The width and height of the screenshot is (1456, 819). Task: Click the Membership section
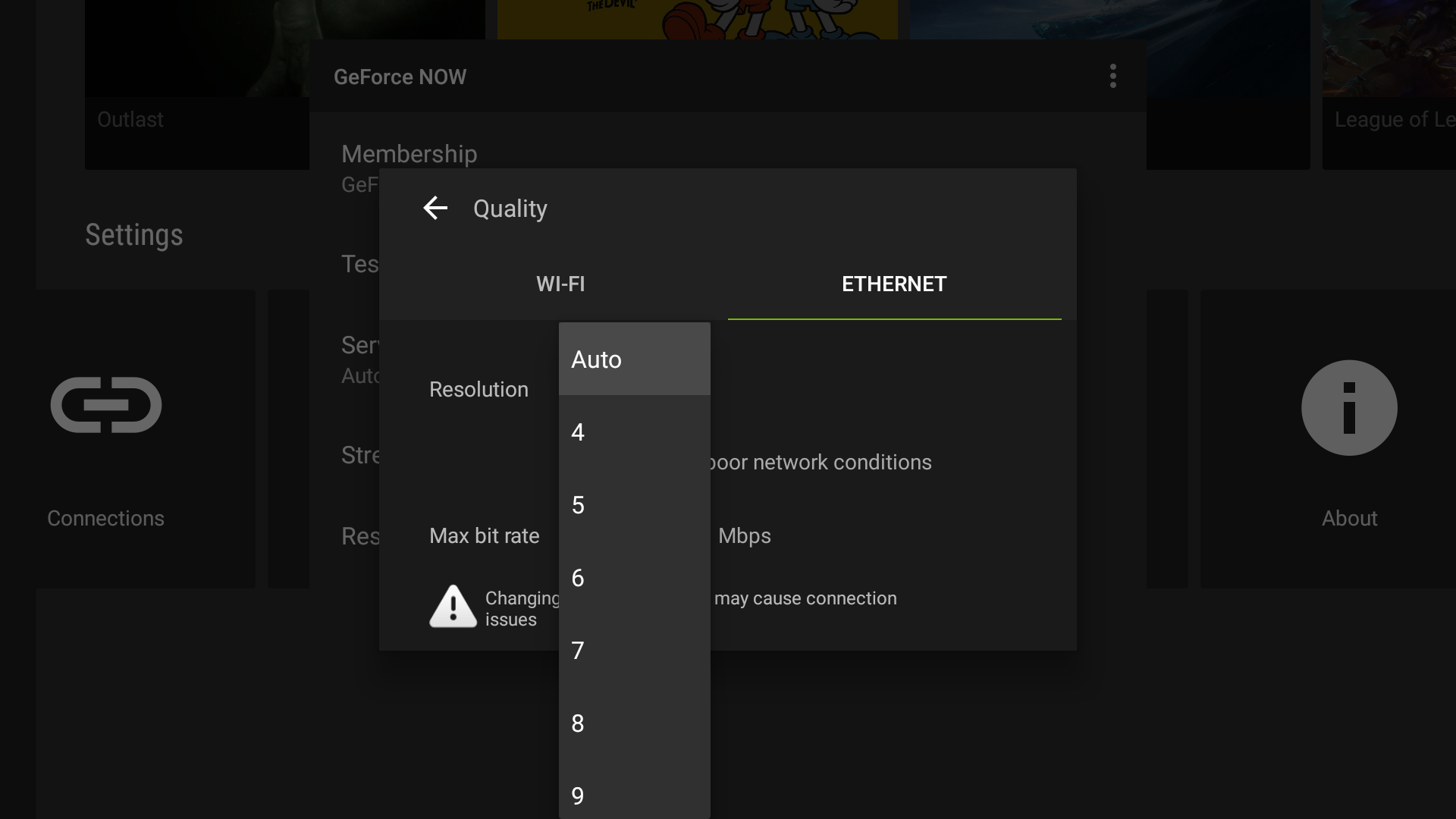pos(409,154)
